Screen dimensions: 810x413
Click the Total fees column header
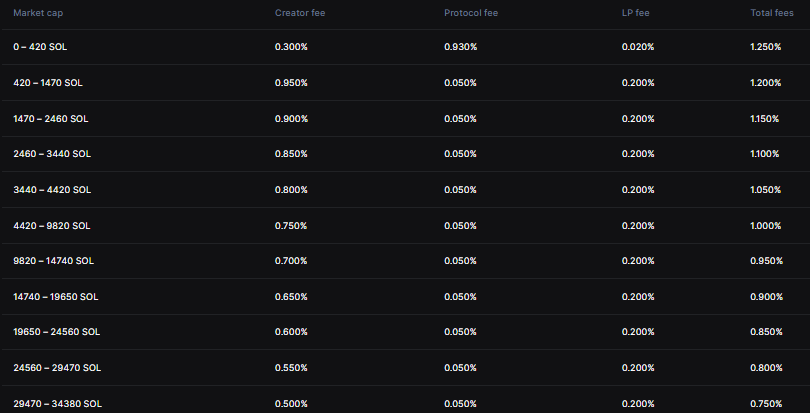click(x=771, y=13)
